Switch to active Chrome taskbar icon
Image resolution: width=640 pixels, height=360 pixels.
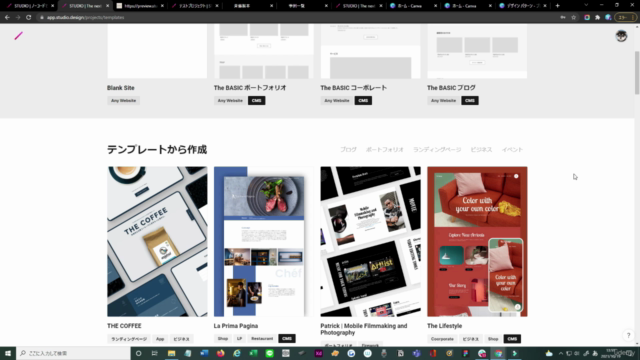[498, 353]
